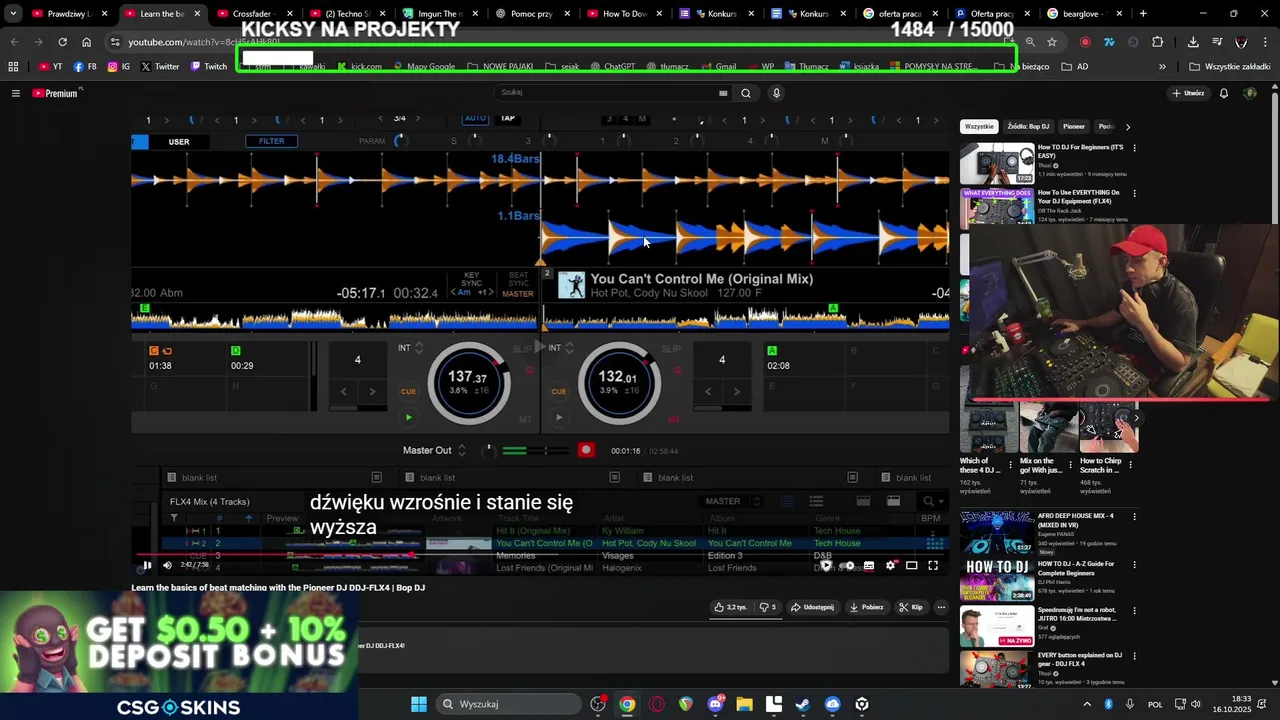Open How To DJ For Beginners video

click(1080, 152)
